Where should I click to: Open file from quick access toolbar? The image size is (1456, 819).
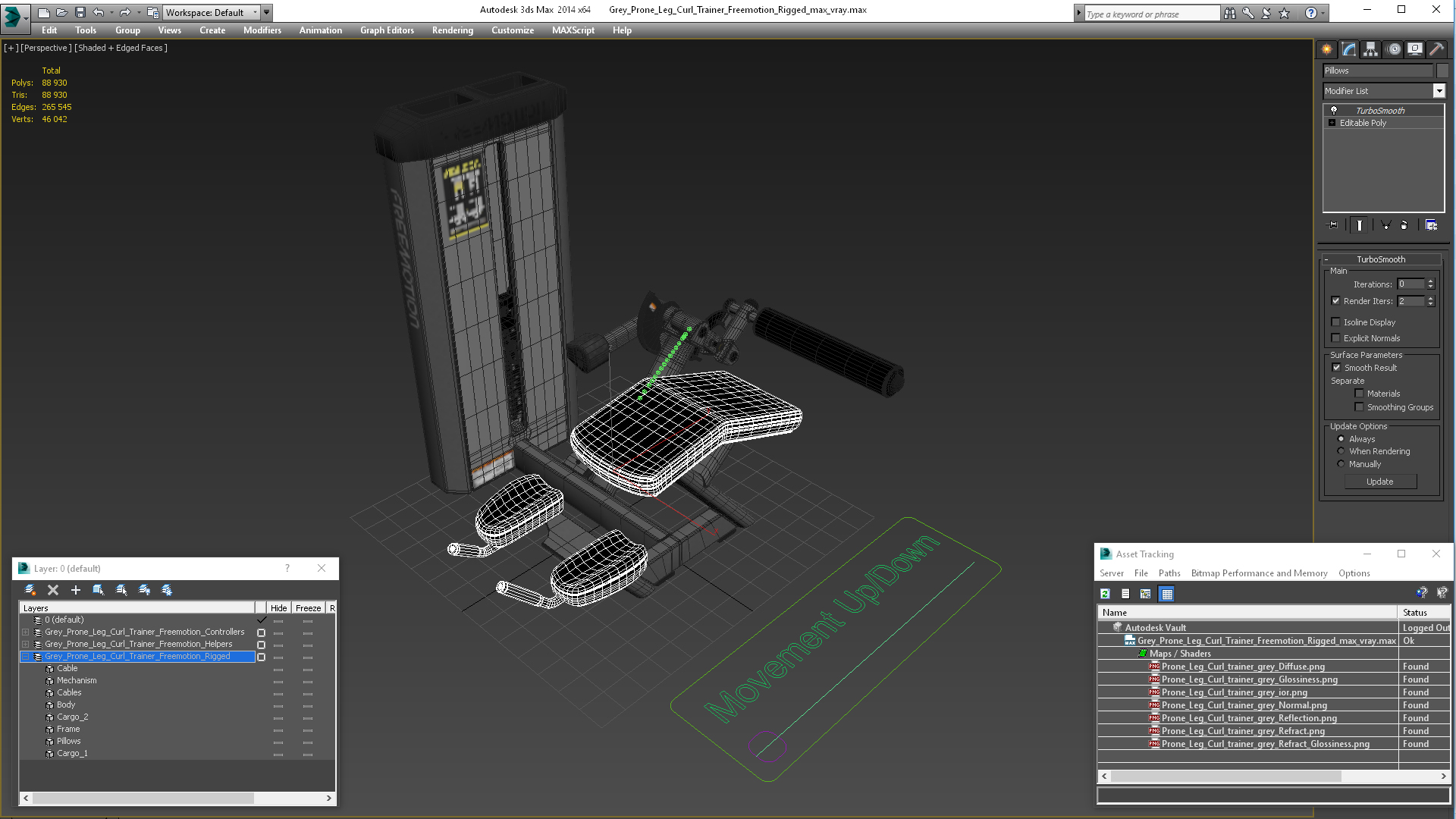coord(62,12)
